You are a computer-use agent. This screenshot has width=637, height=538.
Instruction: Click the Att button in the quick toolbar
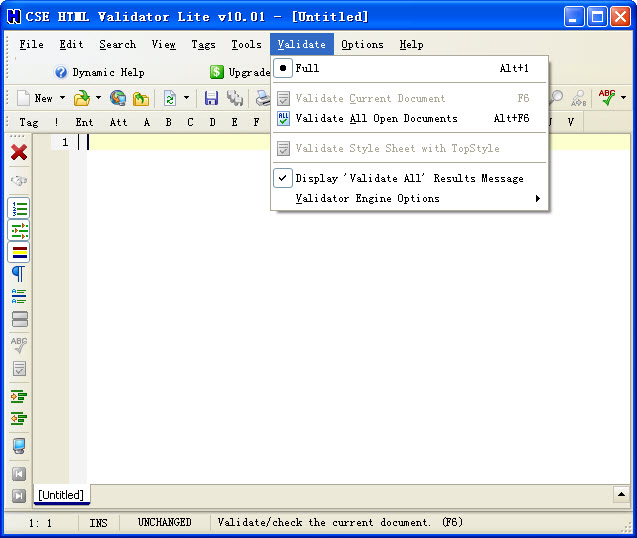click(x=118, y=122)
